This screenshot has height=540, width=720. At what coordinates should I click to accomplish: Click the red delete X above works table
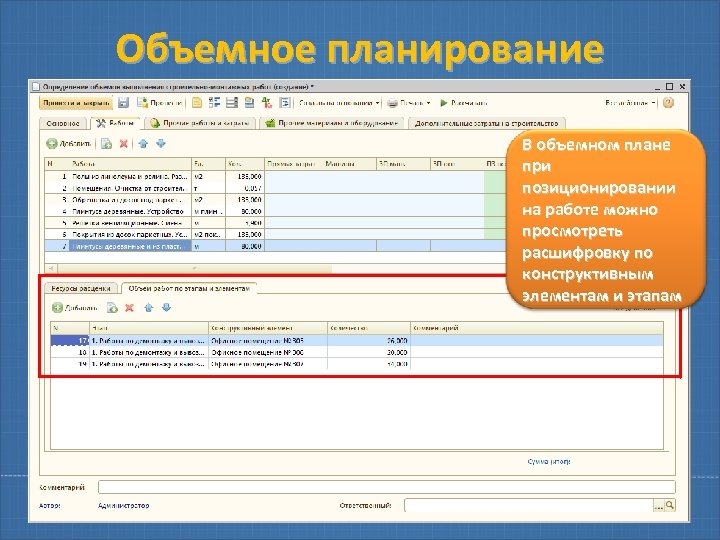coord(124,144)
